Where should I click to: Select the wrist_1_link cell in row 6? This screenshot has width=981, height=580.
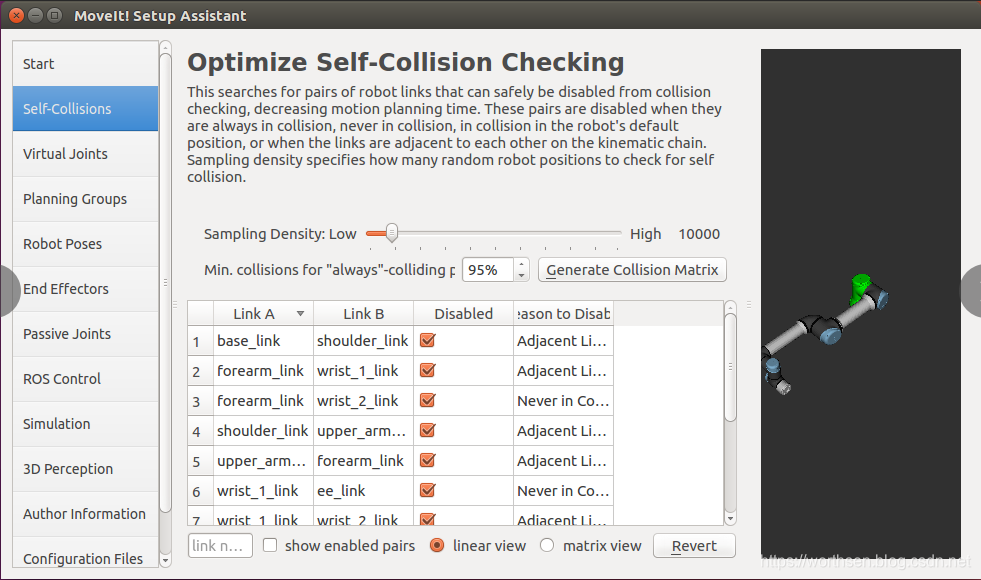point(263,491)
